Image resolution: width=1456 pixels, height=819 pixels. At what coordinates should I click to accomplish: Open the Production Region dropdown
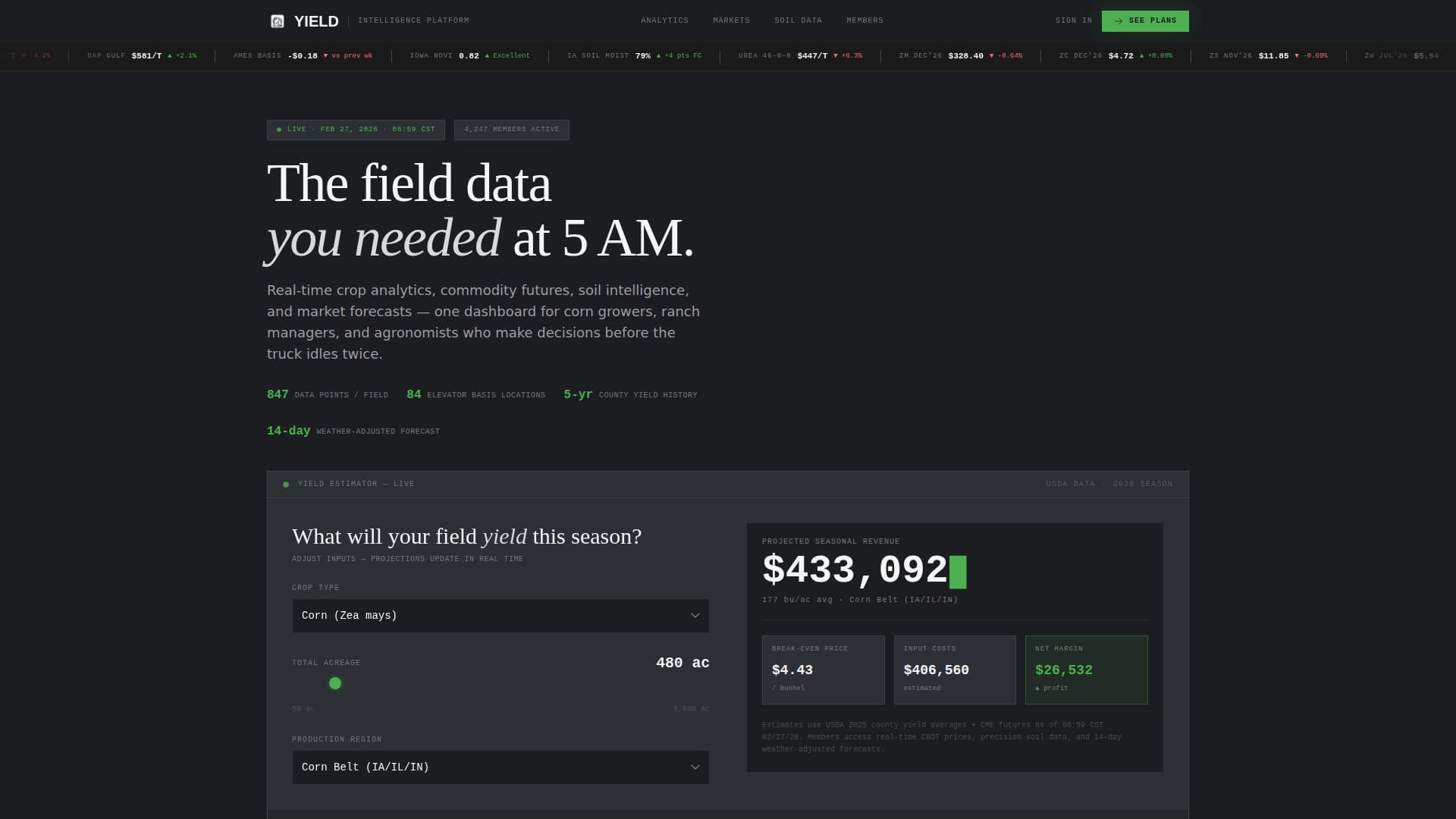[500, 767]
